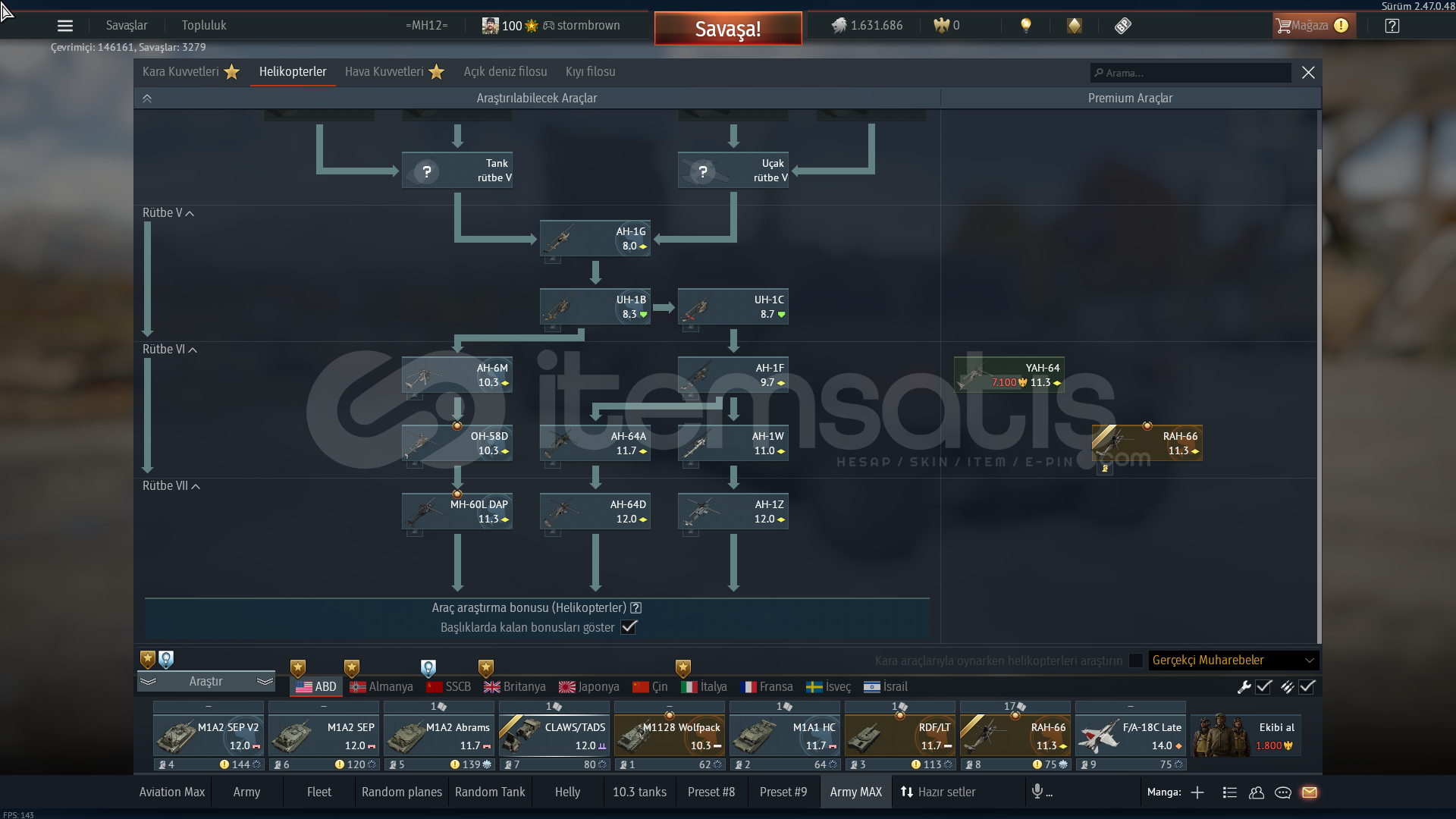Switch to Açık deniz filosu tab
Image resolution: width=1456 pixels, height=819 pixels.
(506, 72)
